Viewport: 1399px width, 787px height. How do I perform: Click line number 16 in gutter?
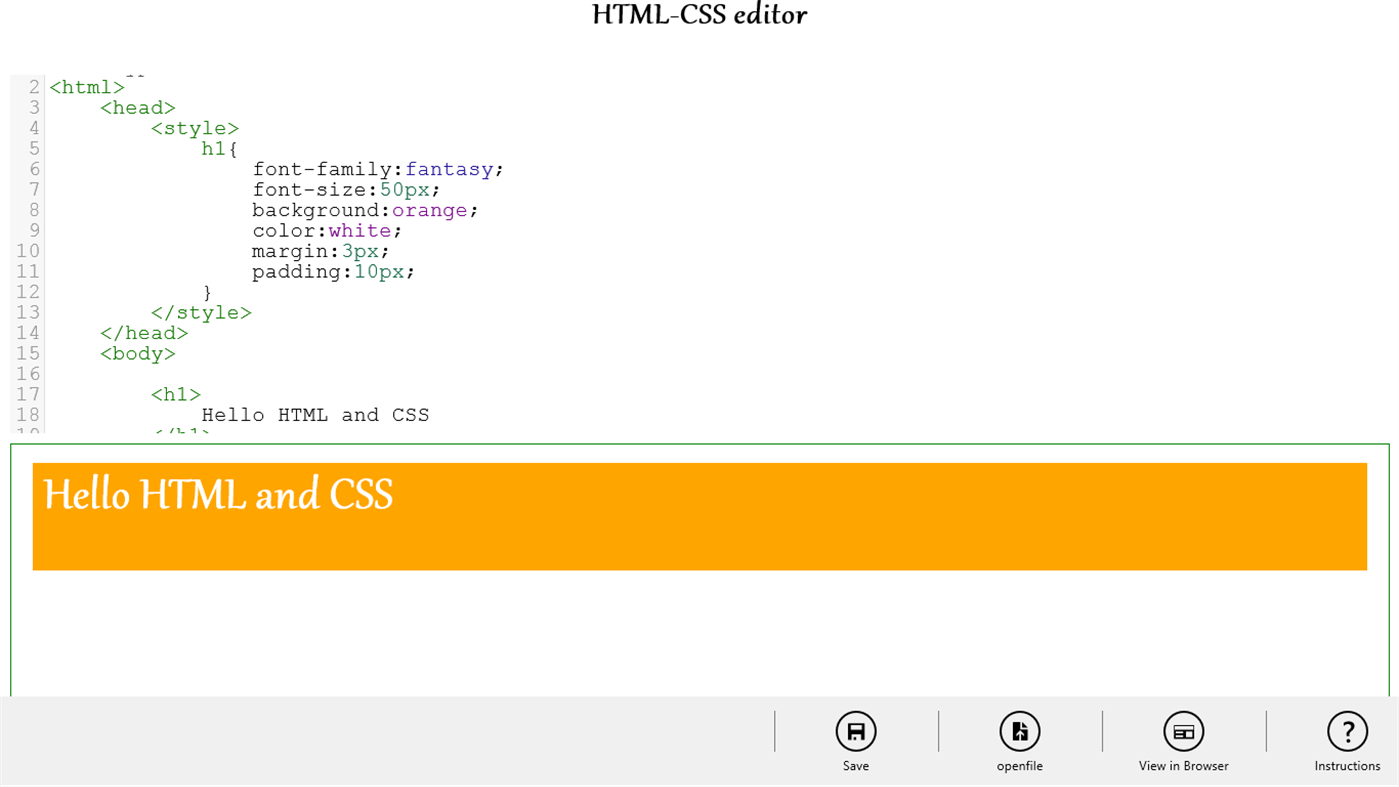(28, 374)
